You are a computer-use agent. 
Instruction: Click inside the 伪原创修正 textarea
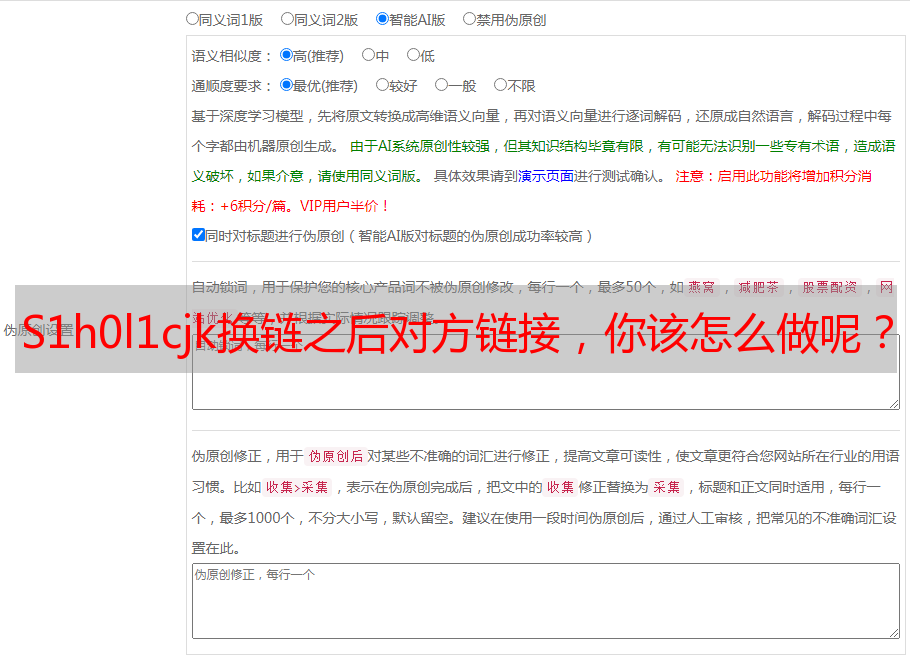(x=546, y=601)
